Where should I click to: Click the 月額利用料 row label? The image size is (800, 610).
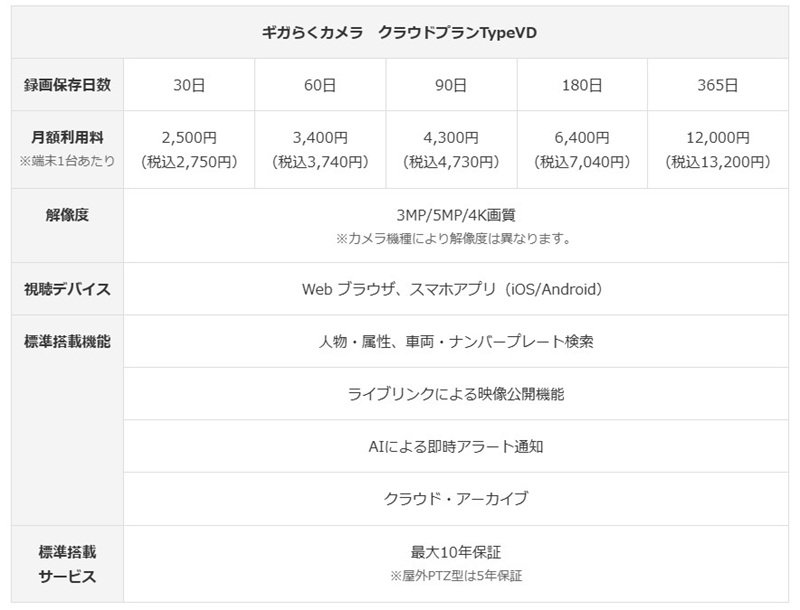coord(67,138)
